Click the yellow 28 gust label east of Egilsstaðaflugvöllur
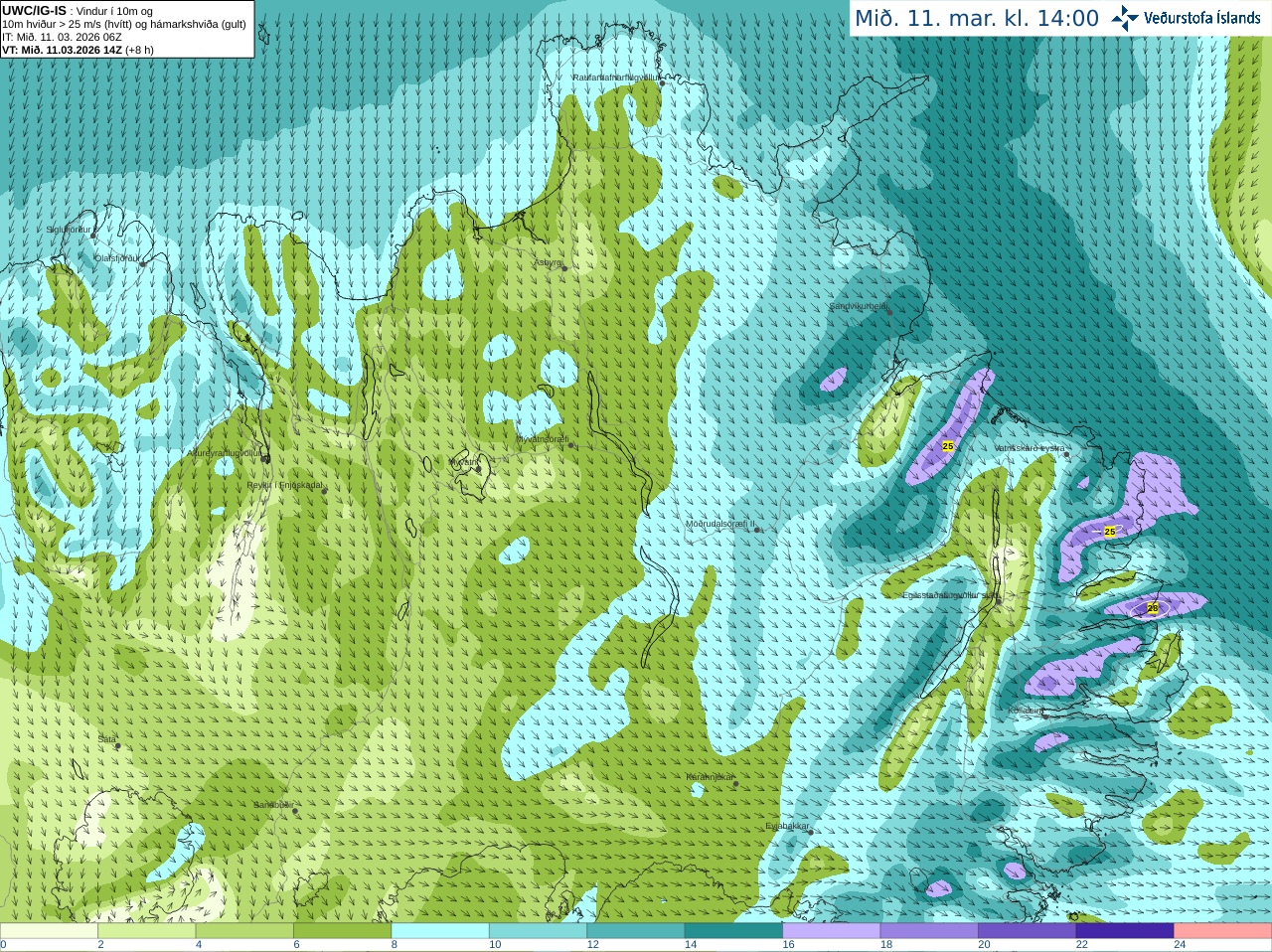The width and height of the screenshot is (1272, 952). (1153, 607)
